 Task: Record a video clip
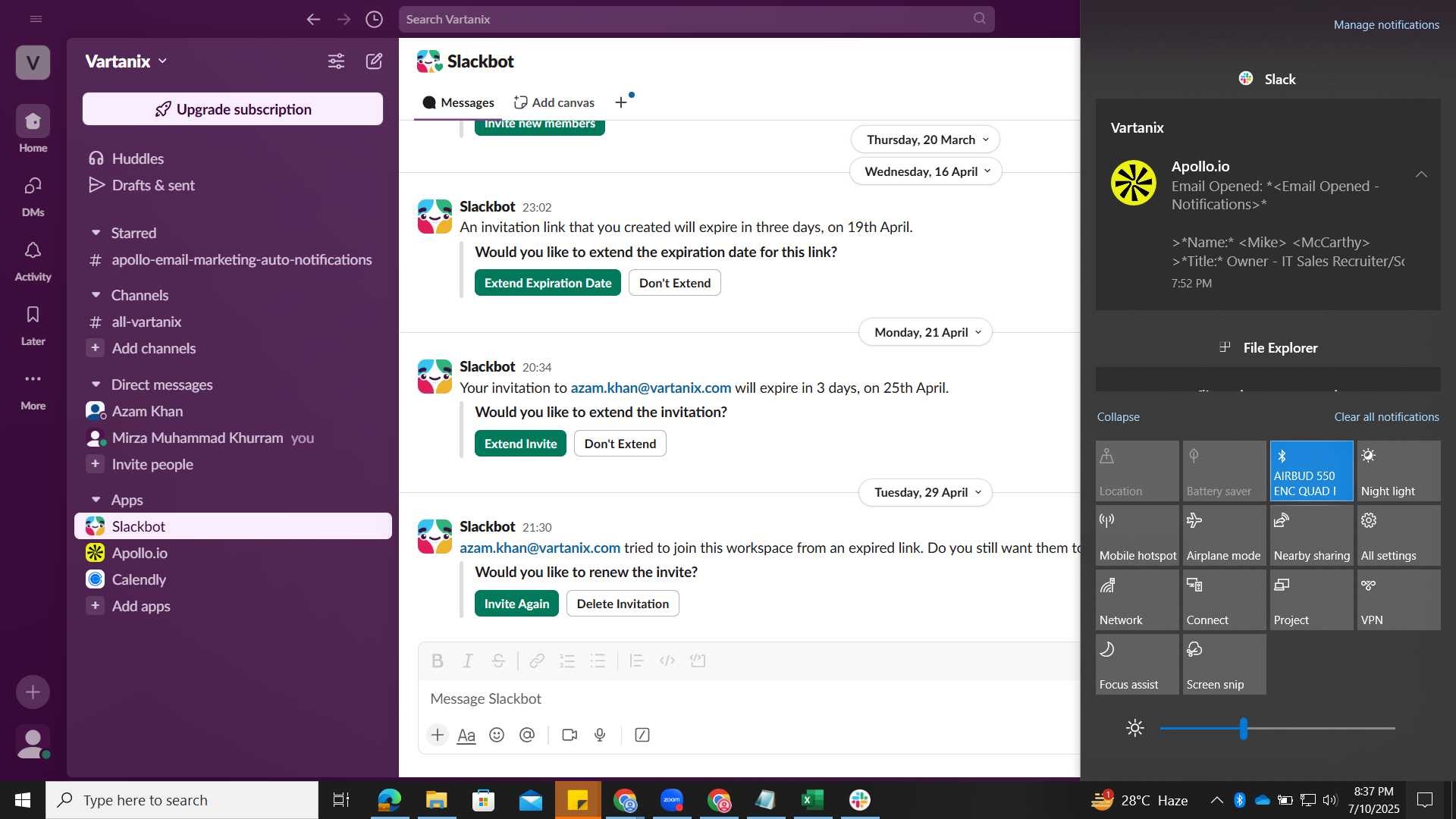pos(570,735)
